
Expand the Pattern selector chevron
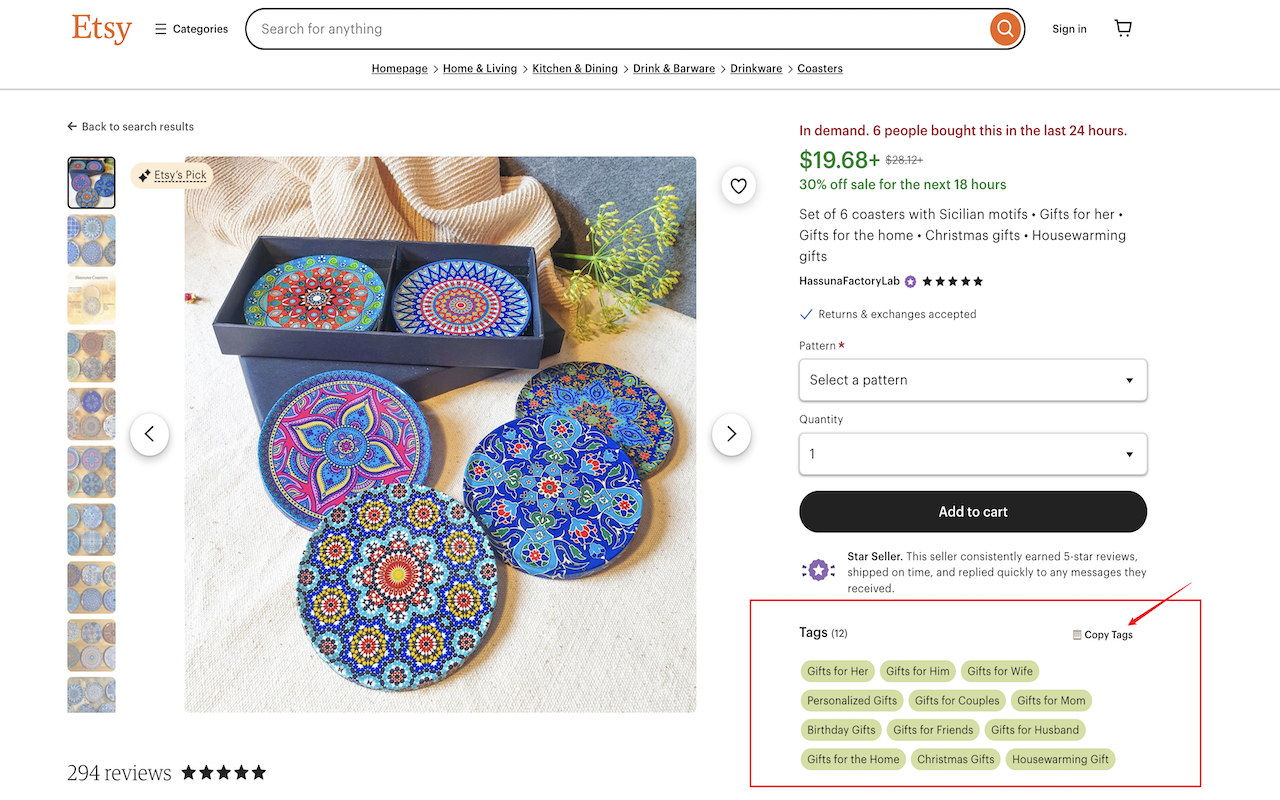pos(1129,380)
